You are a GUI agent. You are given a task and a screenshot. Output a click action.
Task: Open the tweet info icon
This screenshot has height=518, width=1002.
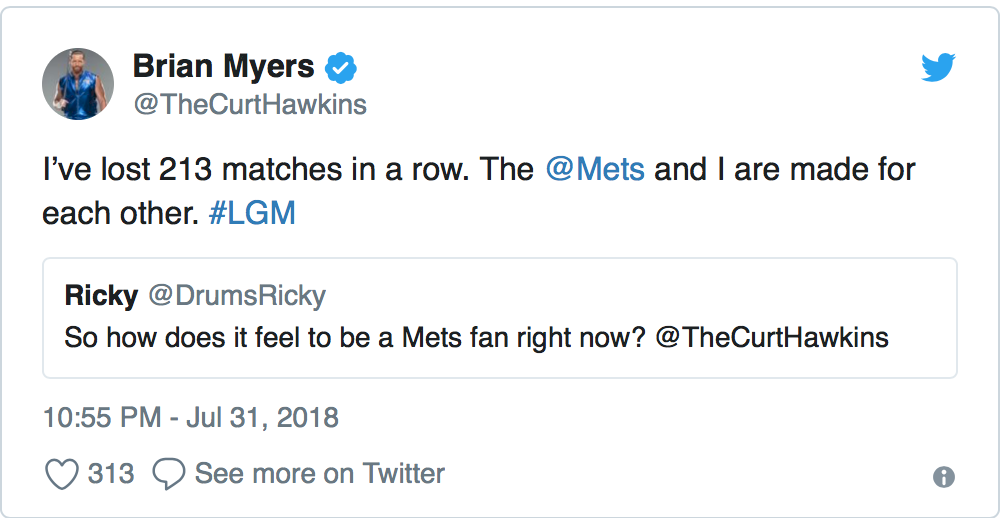point(943,477)
